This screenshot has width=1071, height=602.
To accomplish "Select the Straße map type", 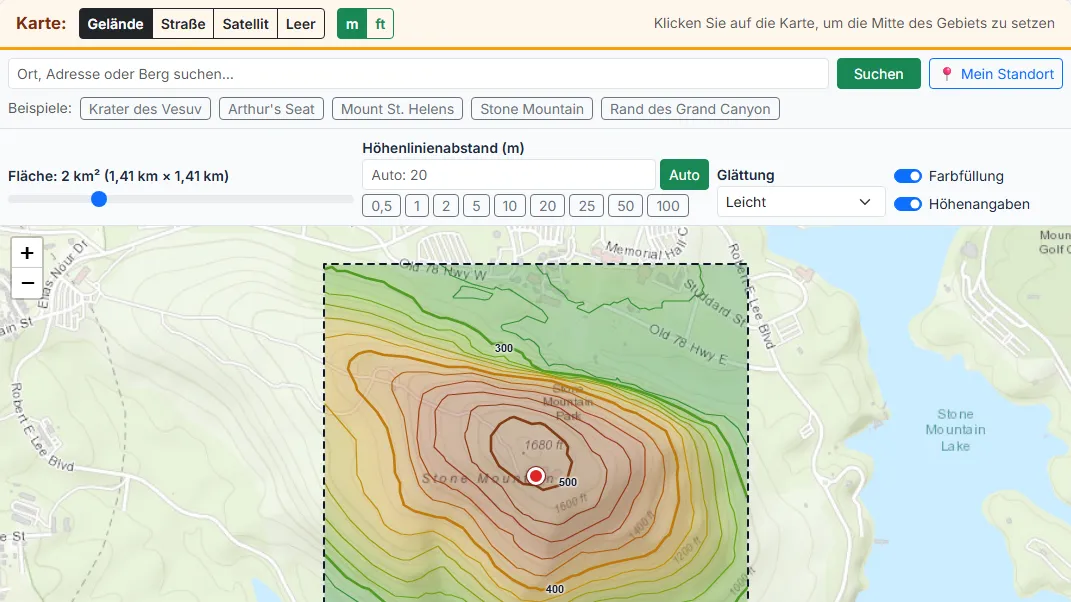I will click(x=183, y=24).
